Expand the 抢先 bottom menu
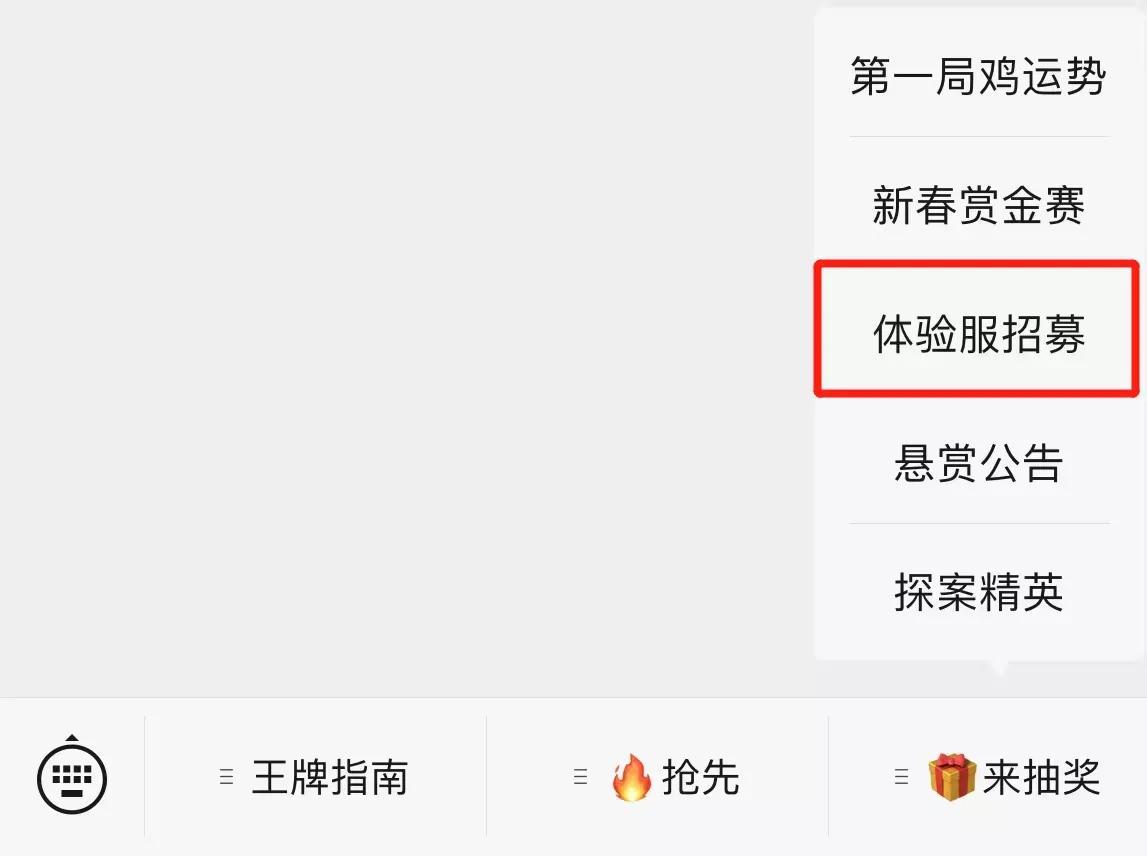This screenshot has width=1147, height=856. [x=657, y=777]
